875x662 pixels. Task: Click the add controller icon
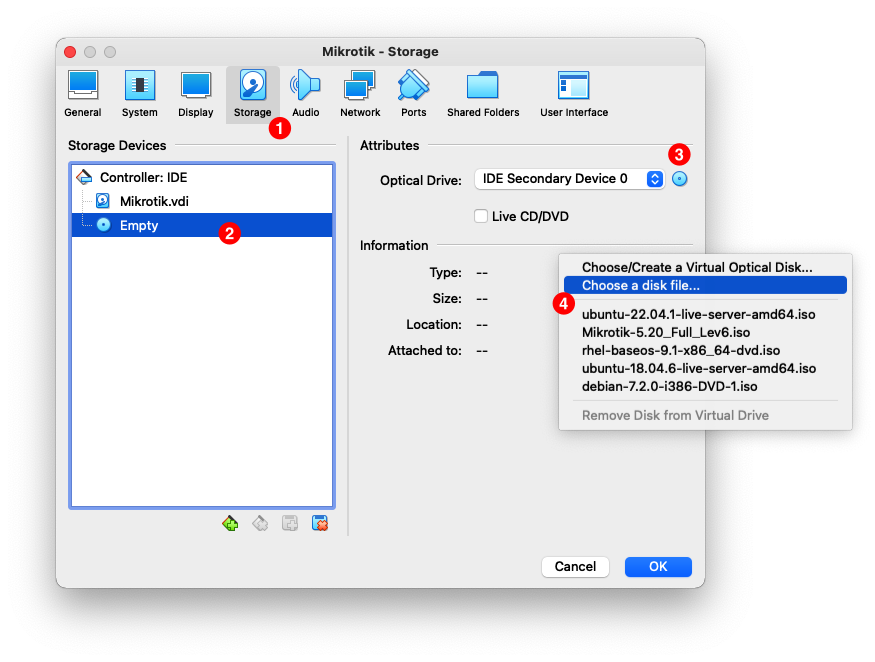coord(230,523)
